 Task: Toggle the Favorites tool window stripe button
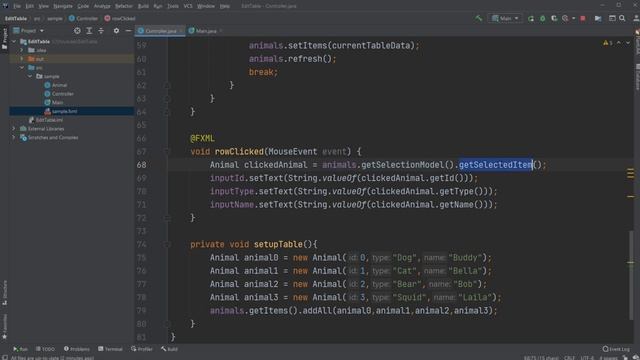click(x=4, y=327)
